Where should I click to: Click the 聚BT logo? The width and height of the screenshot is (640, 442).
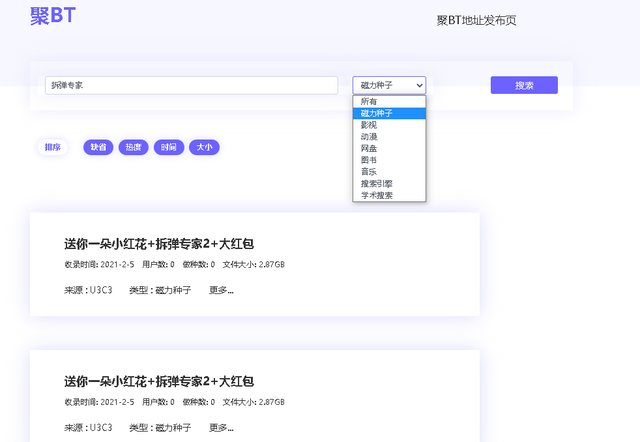click(53, 16)
